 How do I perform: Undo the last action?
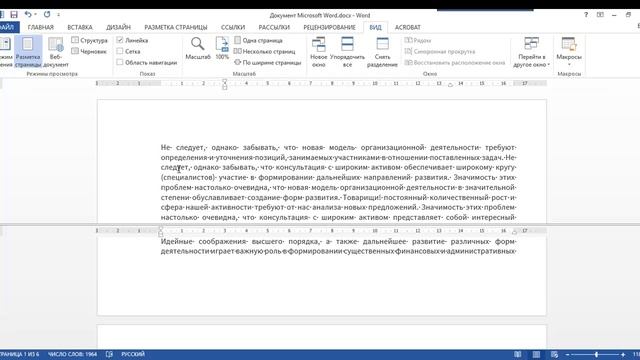pyautogui.click(x=27, y=15)
